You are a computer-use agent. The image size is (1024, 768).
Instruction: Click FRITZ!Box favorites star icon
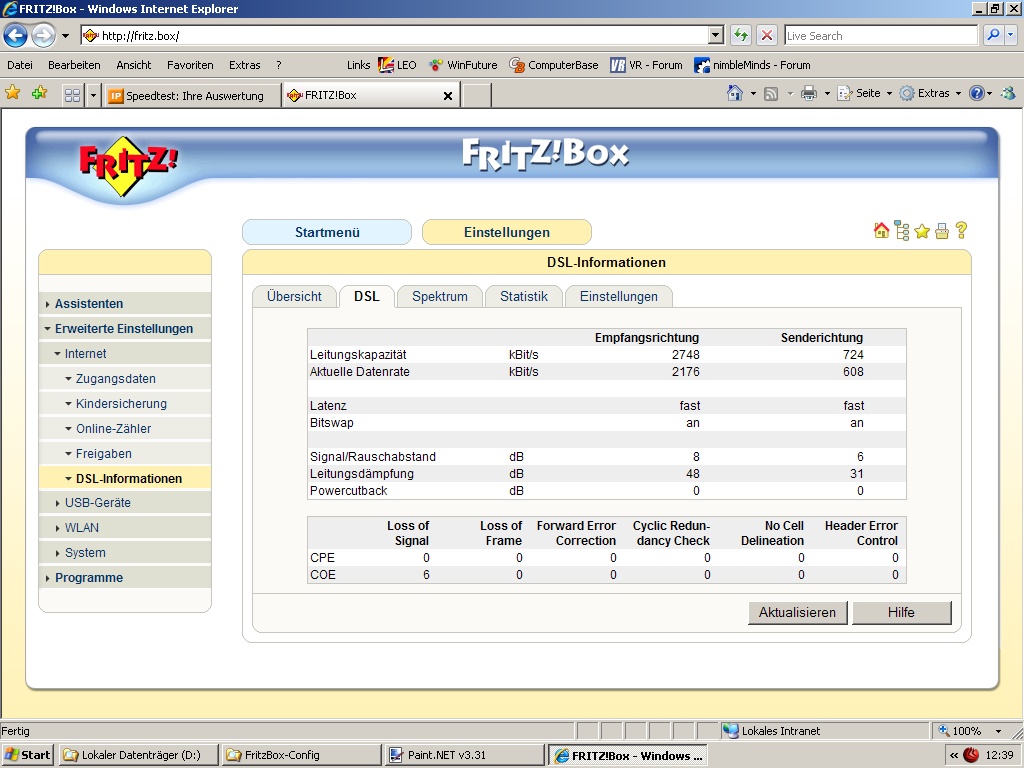tap(922, 231)
